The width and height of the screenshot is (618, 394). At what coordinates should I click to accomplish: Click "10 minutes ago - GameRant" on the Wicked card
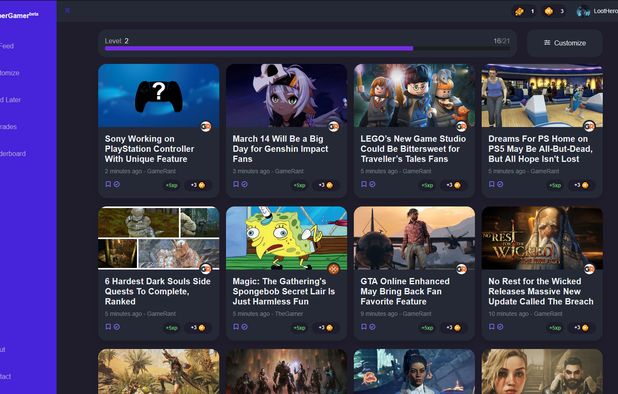pyautogui.click(x=525, y=314)
